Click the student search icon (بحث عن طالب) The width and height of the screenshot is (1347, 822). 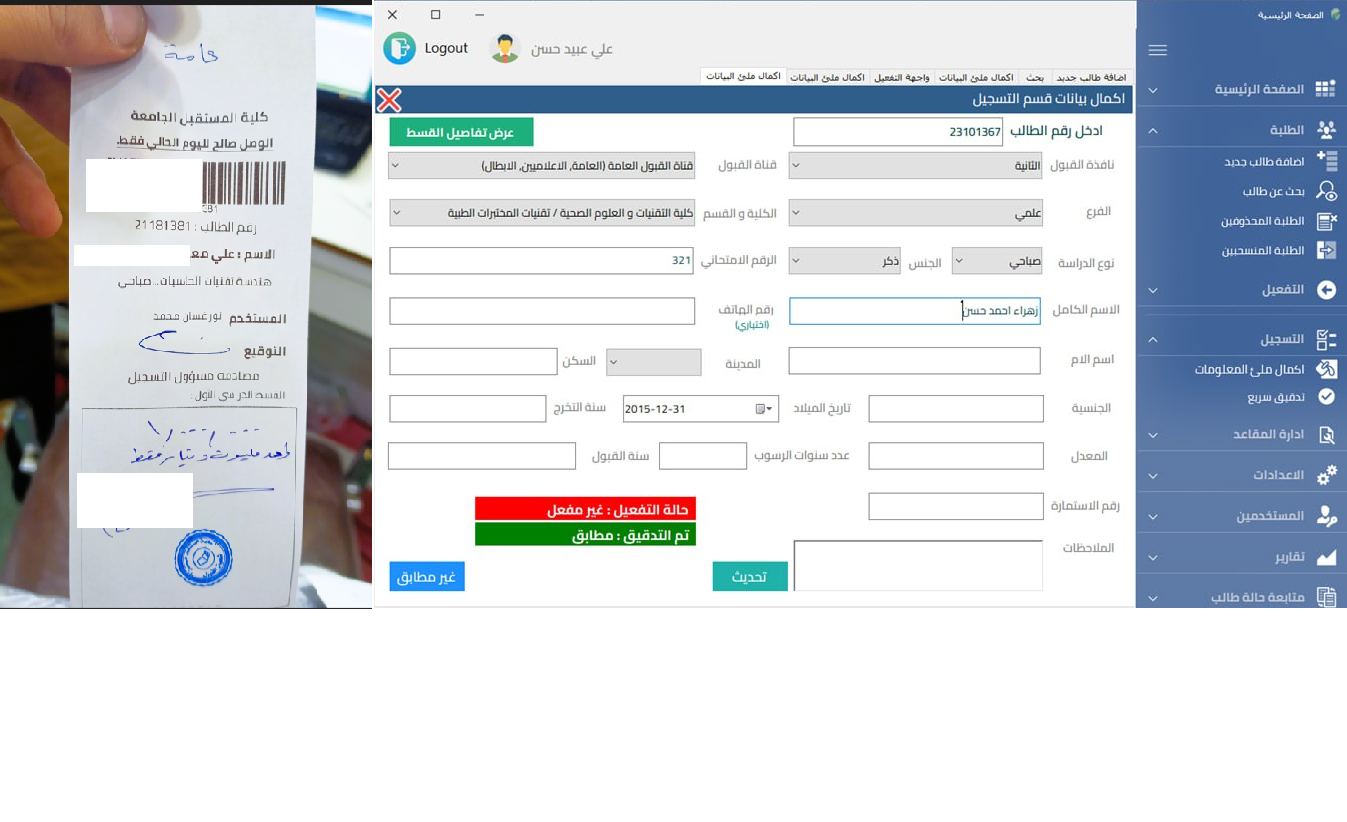coord(1326,191)
